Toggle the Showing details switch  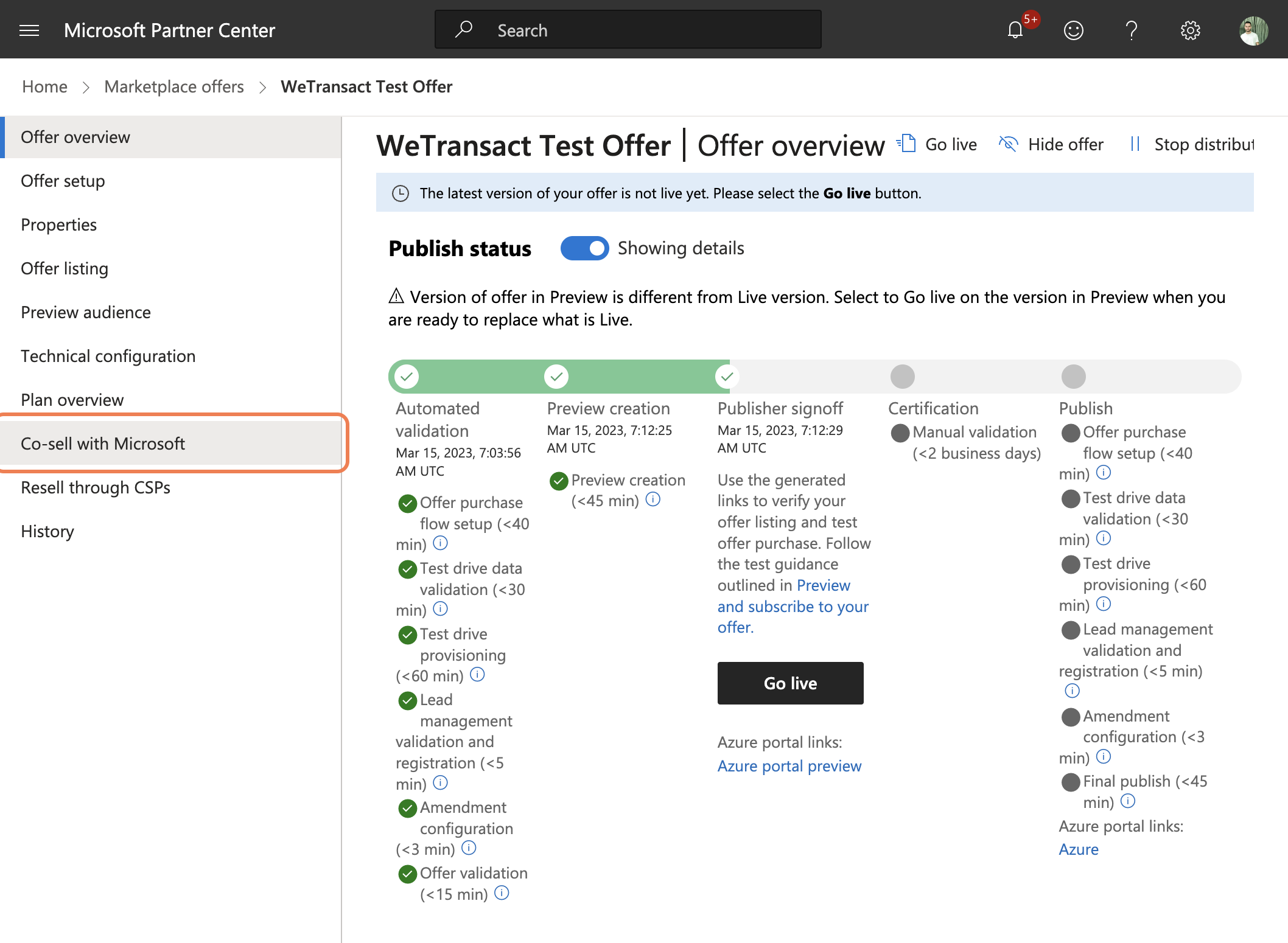tap(584, 248)
